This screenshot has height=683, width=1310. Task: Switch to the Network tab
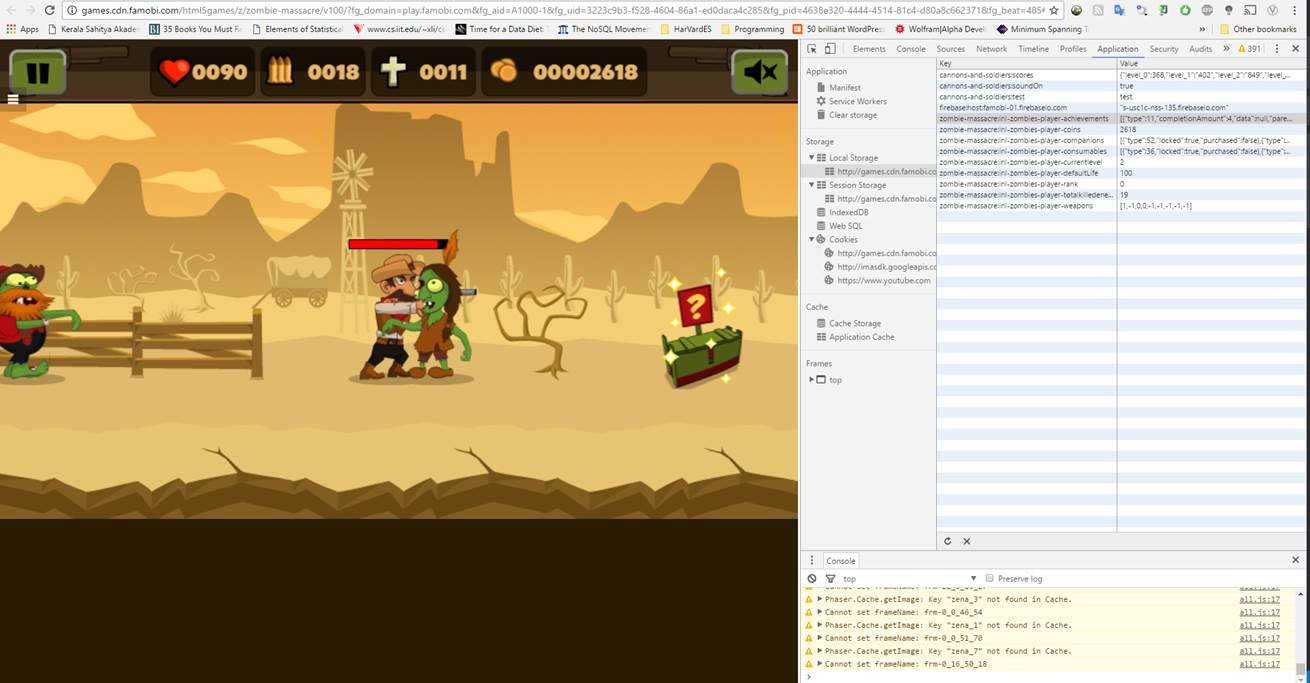pos(991,49)
